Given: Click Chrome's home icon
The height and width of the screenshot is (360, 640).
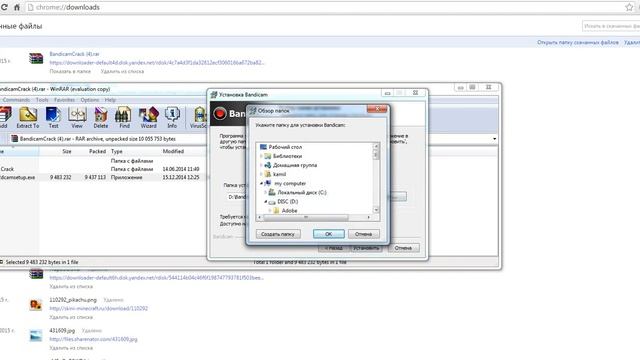Looking at the screenshot, I should point(17,7).
